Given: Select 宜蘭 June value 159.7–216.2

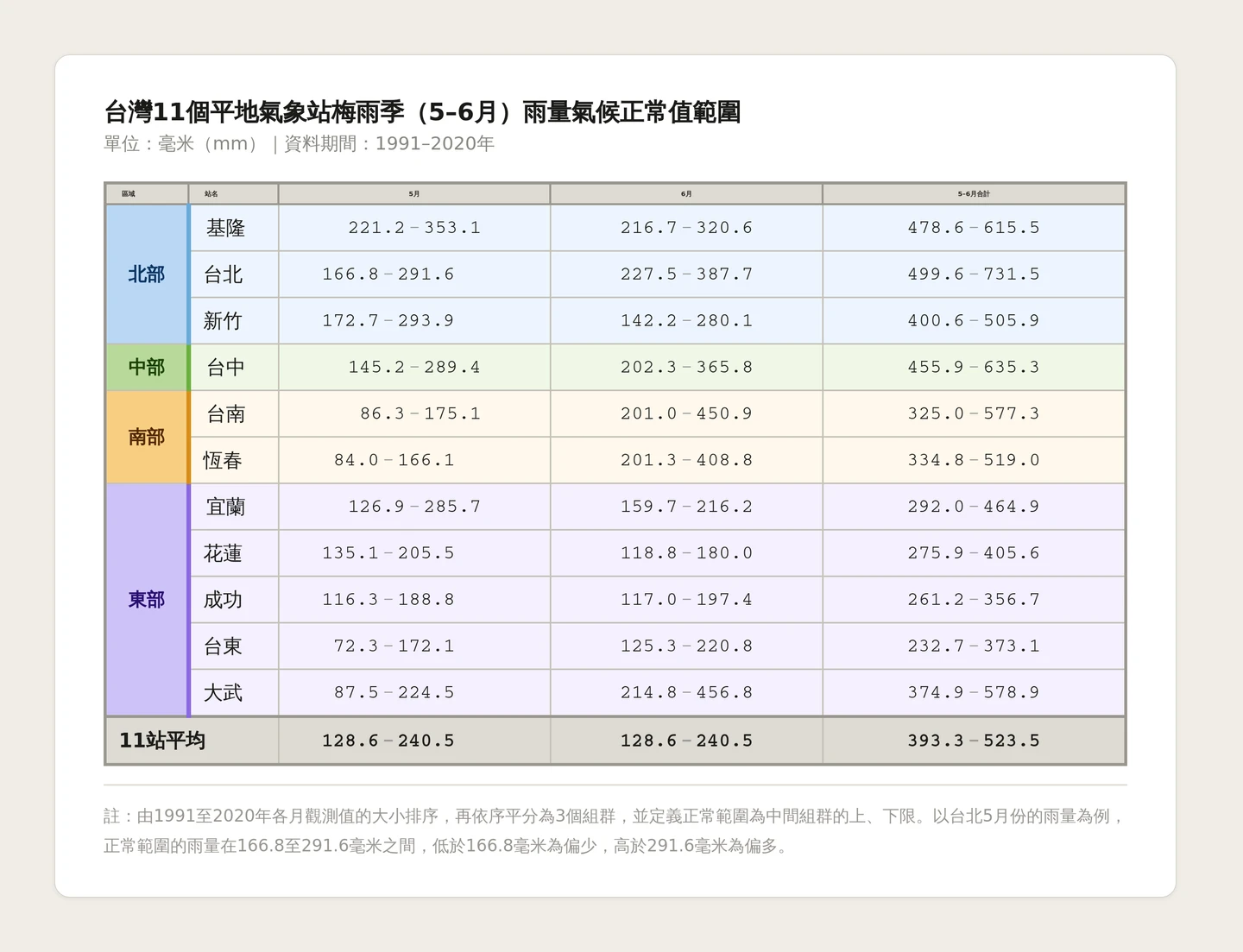Looking at the screenshot, I should (x=686, y=508).
